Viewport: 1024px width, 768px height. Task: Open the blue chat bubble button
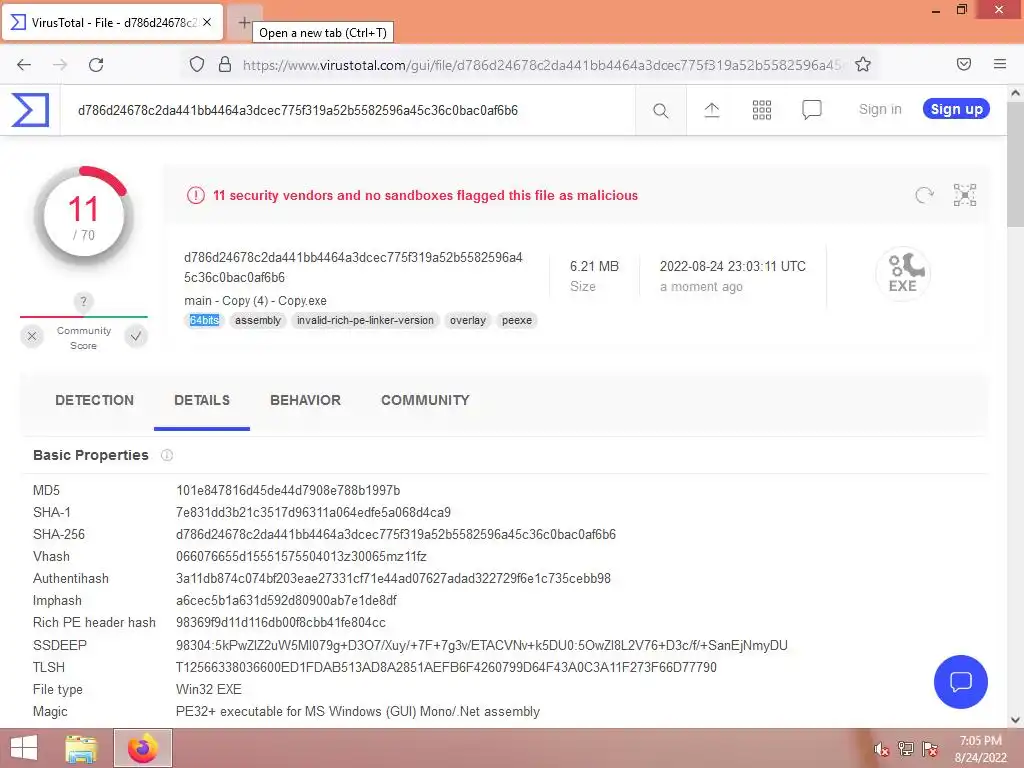pyautogui.click(x=961, y=682)
